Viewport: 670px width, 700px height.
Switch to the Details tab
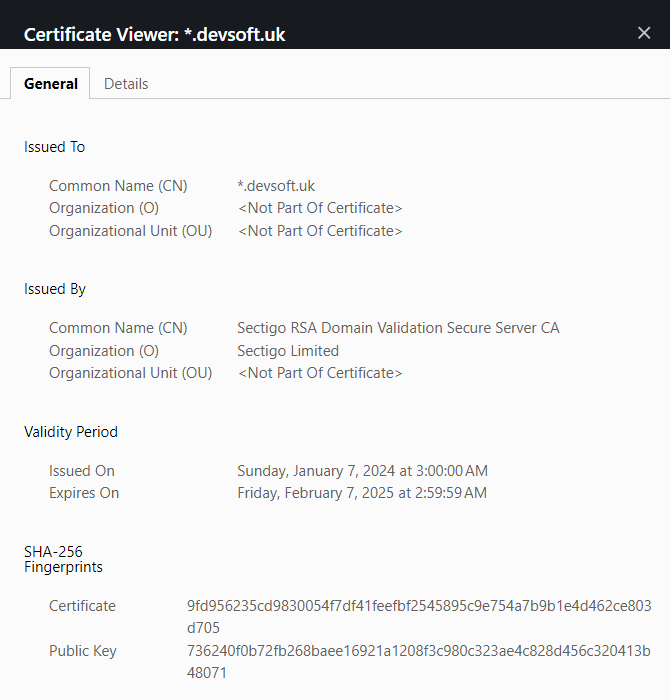tap(126, 84)
